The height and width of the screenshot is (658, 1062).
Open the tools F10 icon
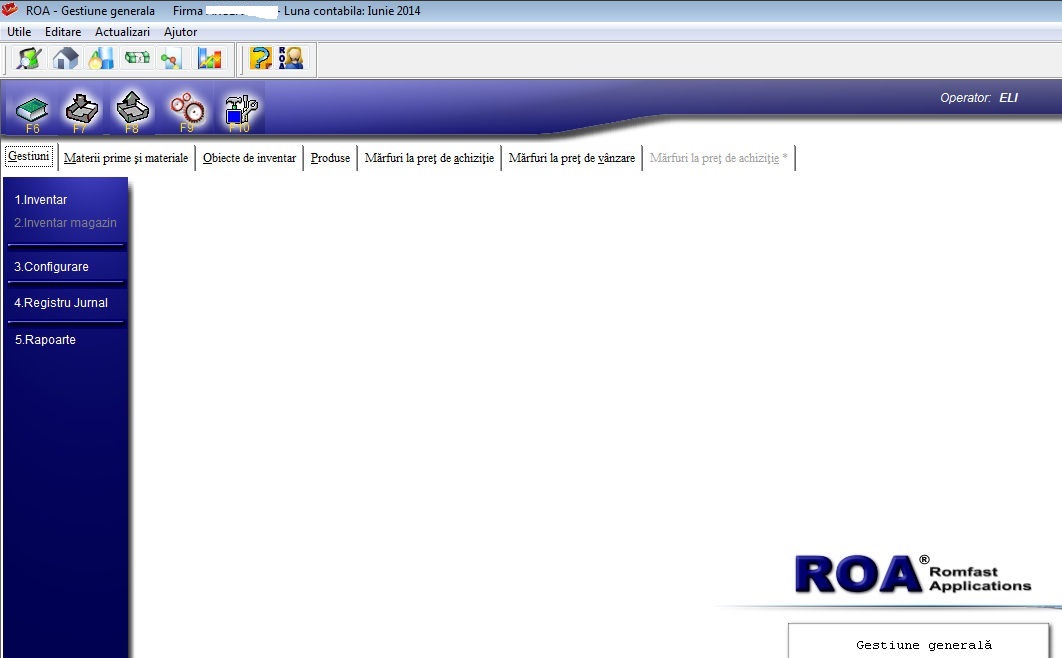(x=240, y=112)
